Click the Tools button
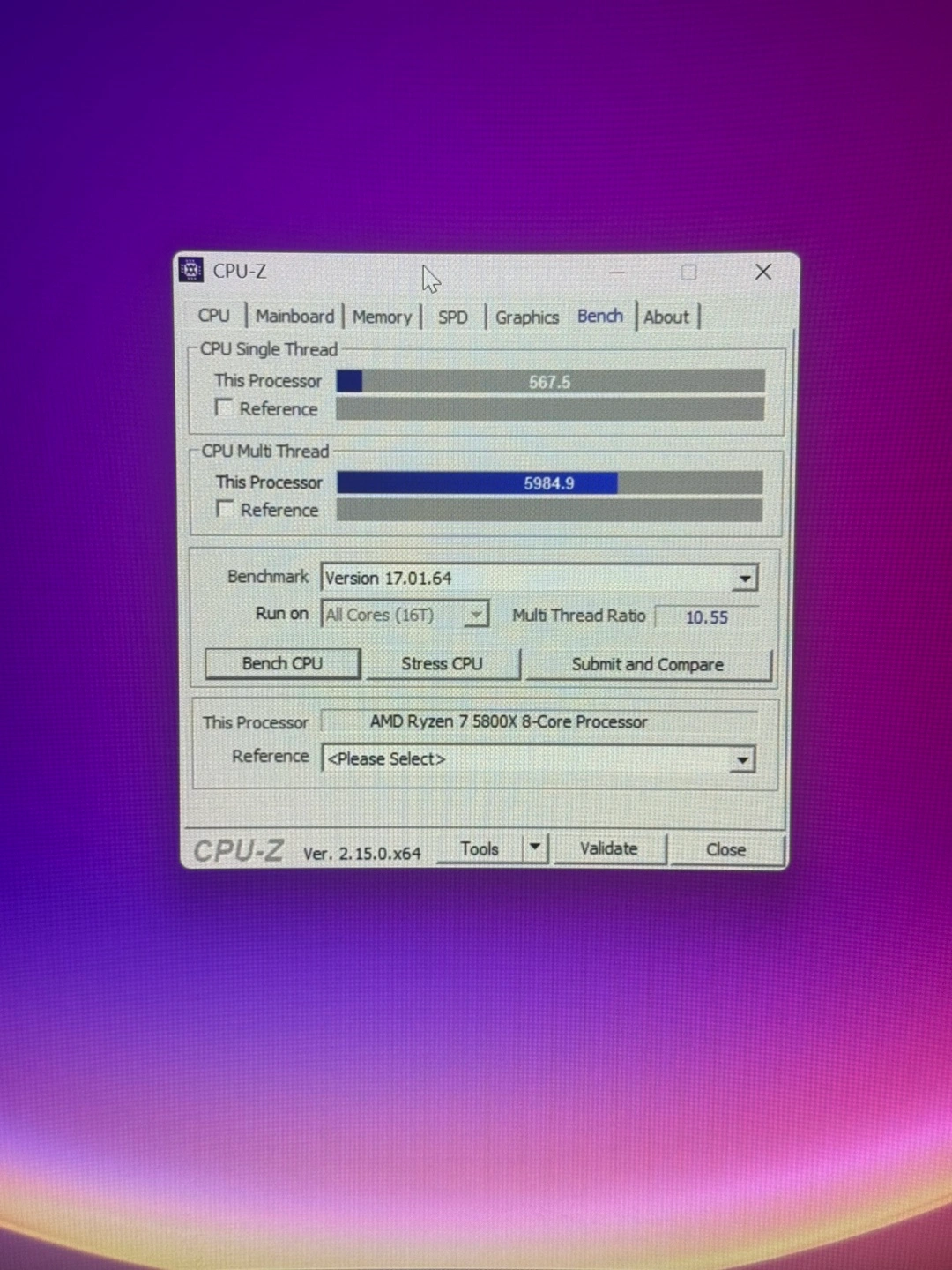The height and width of the screenshot is (1270, 952). [x=480, y=848]
